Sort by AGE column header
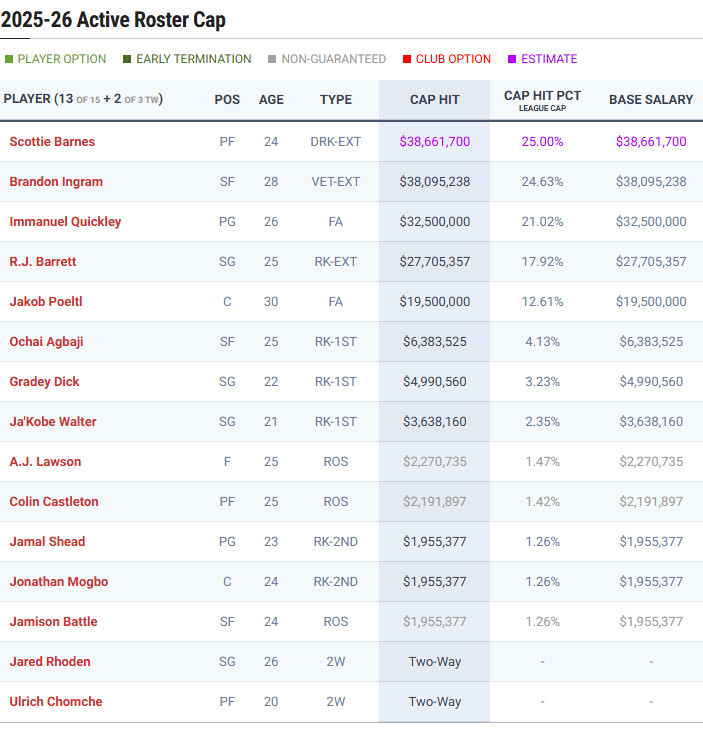 coord(271,99)
